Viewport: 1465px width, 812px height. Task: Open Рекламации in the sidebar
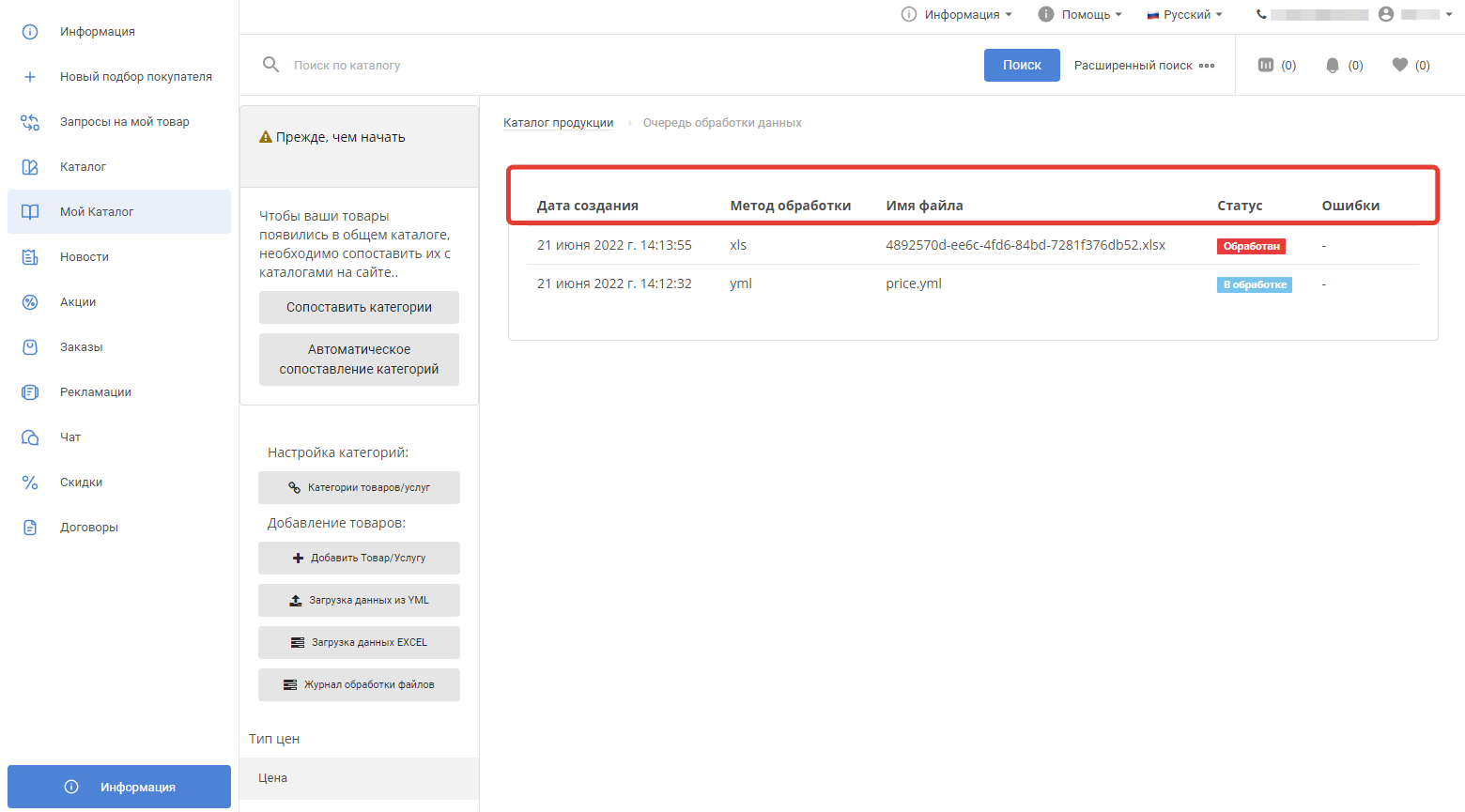coord(95,391)
